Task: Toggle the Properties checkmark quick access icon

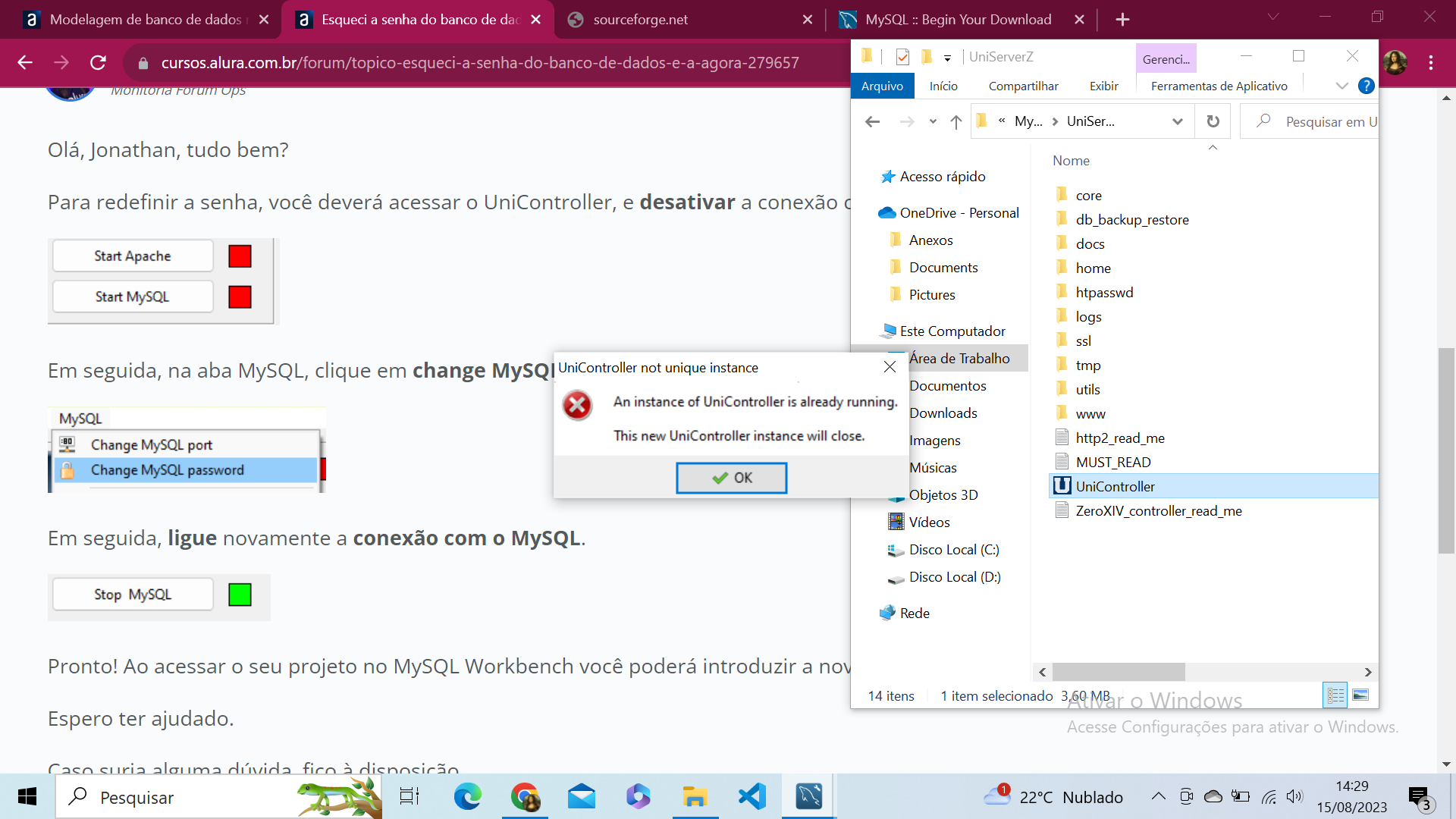Action: click(902, 57)
